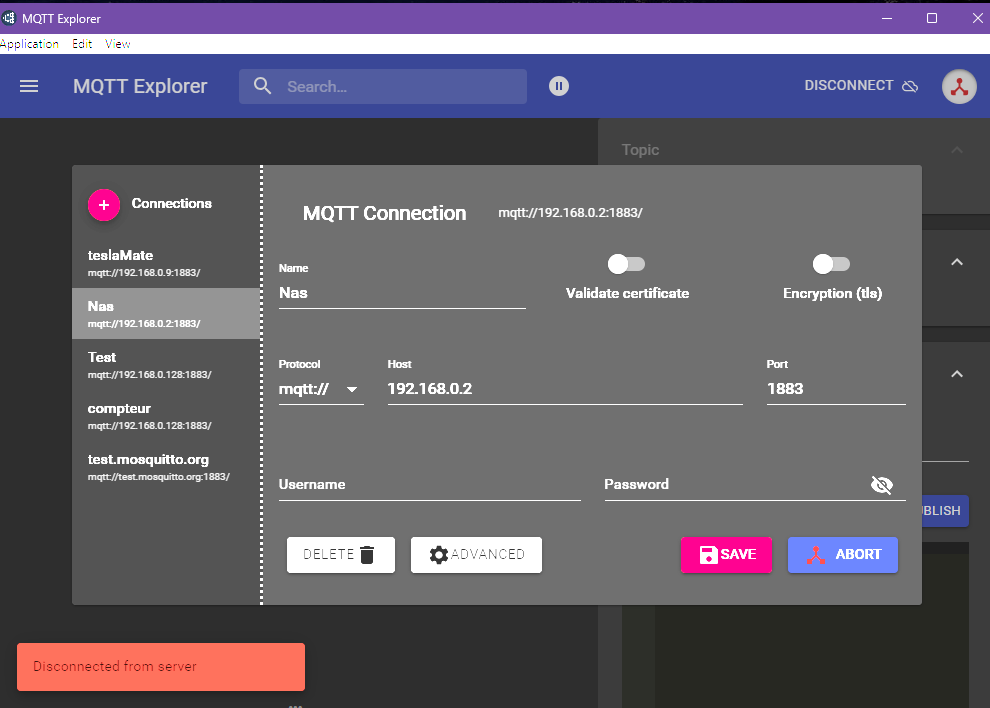Click the cloud-off icon beside Disconnect
Screen dimensions: 990x708
pyautogui.click(x=910, y=86)
